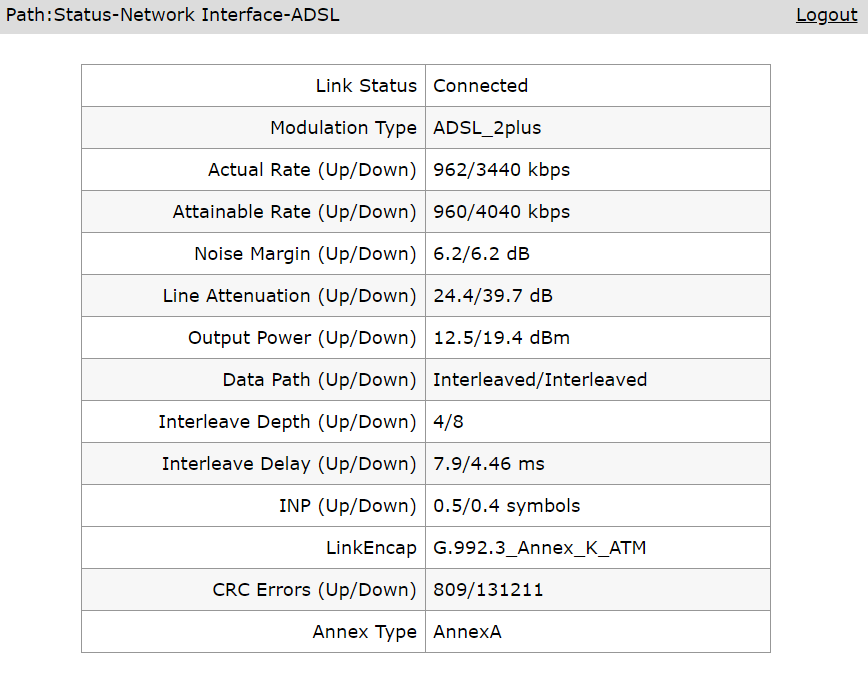Image resolution: width=868 pixels, height=699 pixels.
Task: Select the Link Status label cell
Action: (254, 86)
